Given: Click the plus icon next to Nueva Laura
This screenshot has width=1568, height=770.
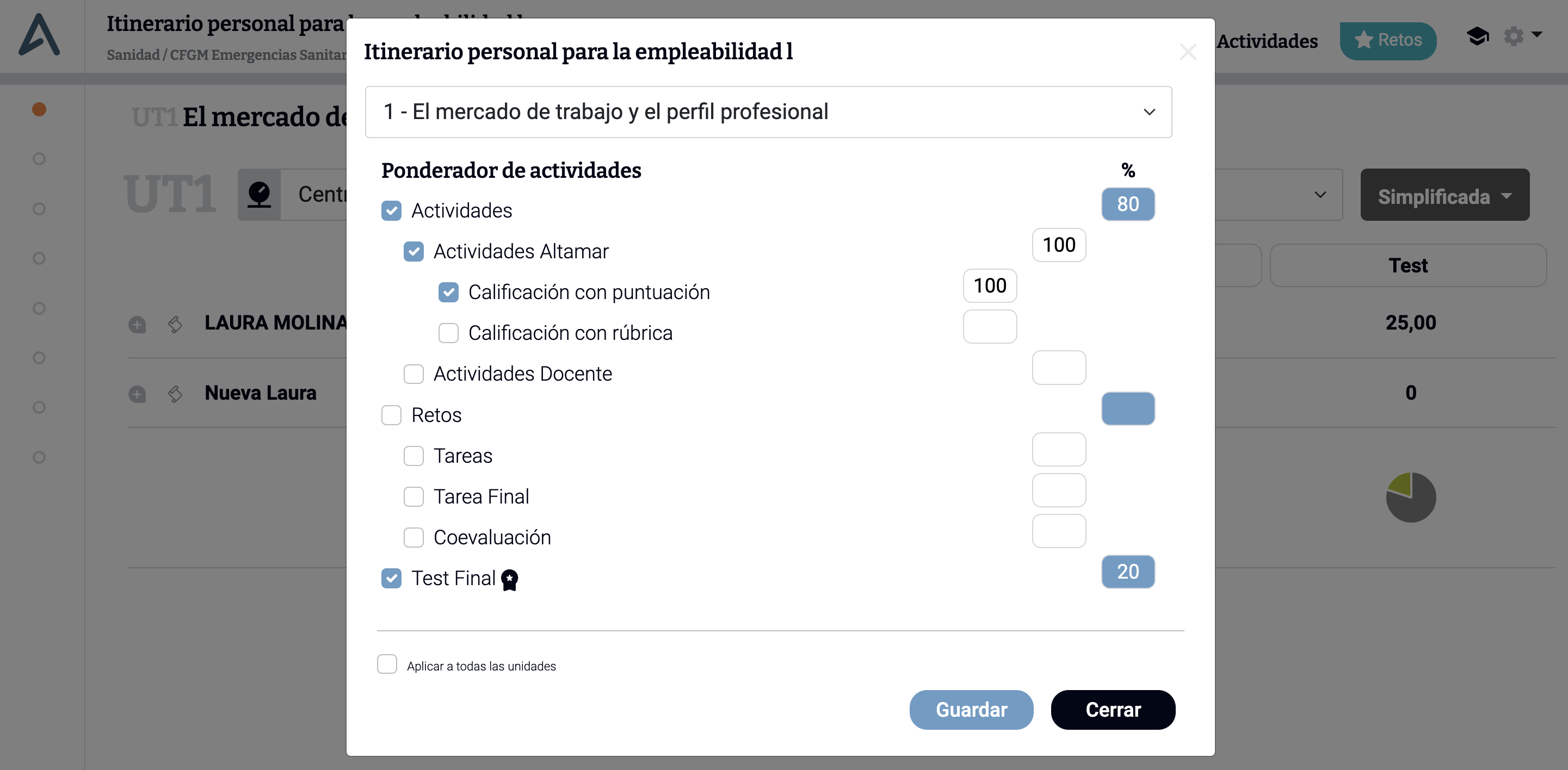Looking at the screenshot, I should coord(138,394).
